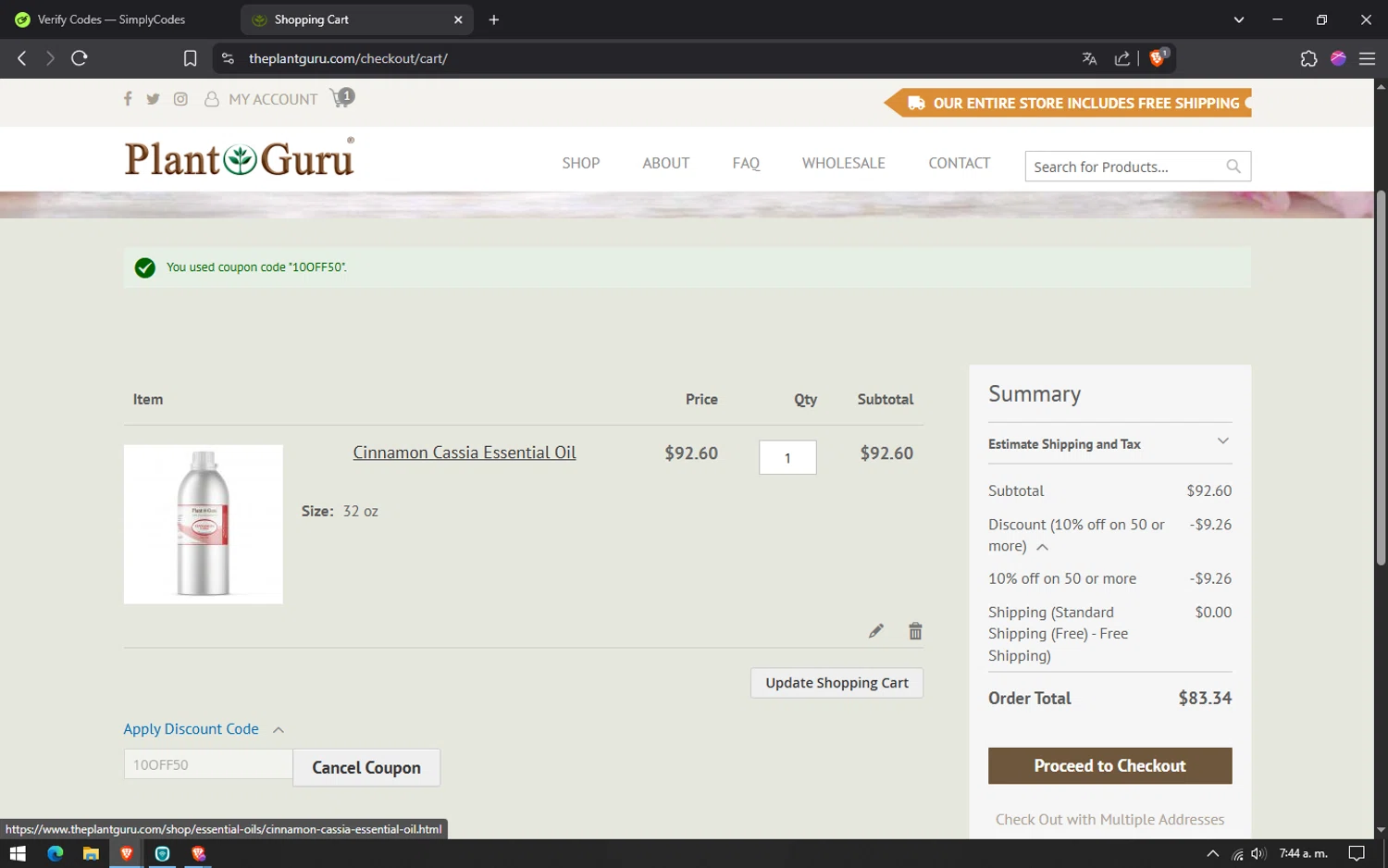The width and height of the screenshot is (1388, 868).
Task: Click the taskbar clock 7:44 a. m.
Action: click(x=1303, y=853)
